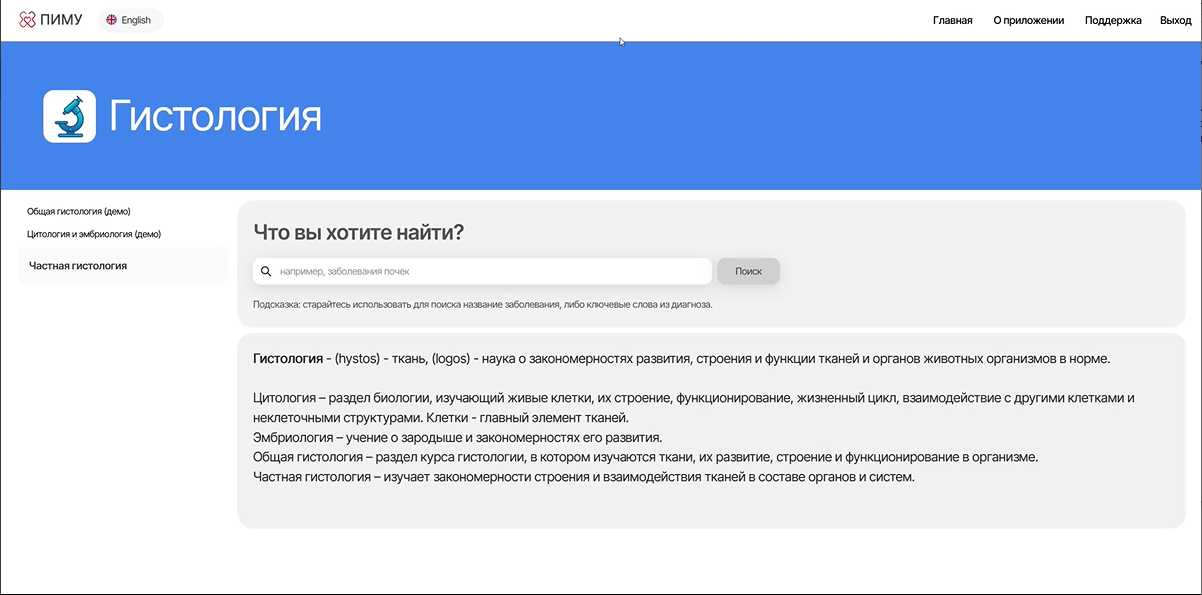Click the Гистология page title
The image size is (1202, 595).
coord(215,117)
